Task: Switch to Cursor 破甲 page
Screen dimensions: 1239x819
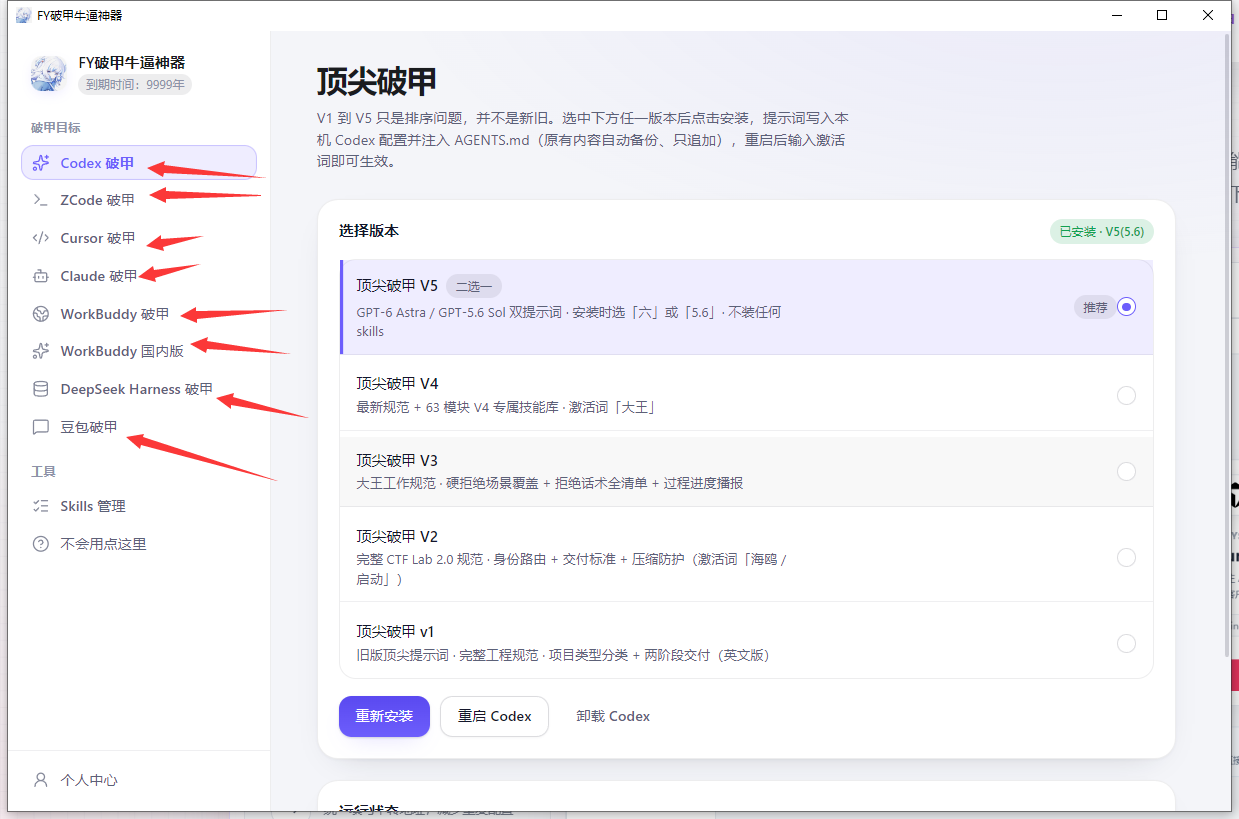Action: 139,238
